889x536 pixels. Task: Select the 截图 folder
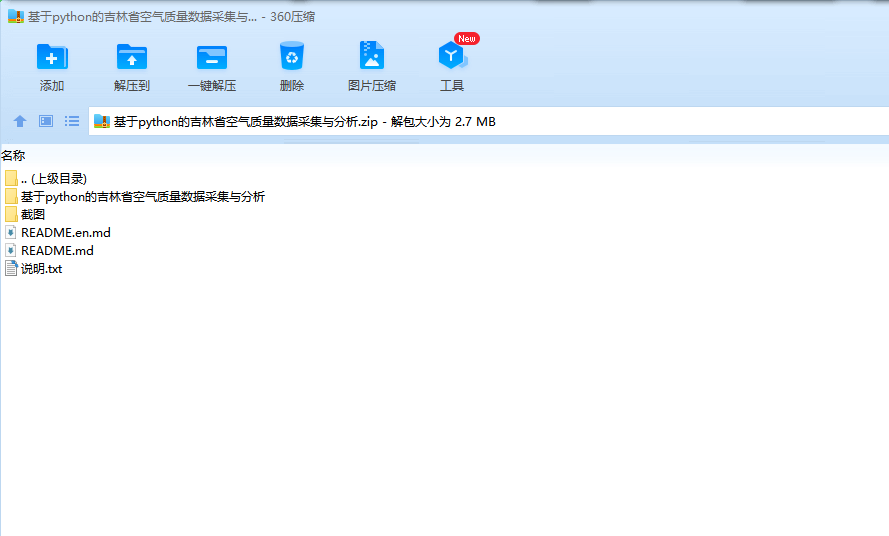point(25,214)
